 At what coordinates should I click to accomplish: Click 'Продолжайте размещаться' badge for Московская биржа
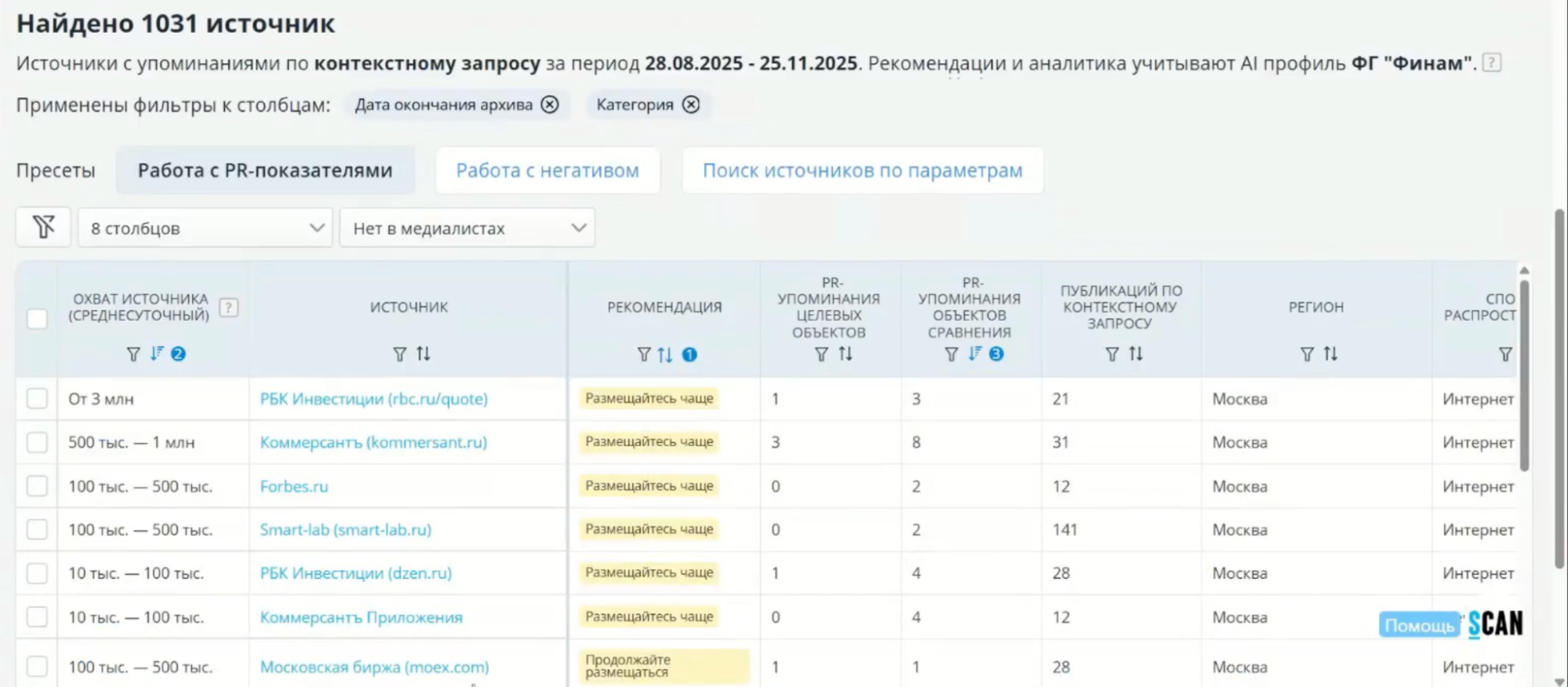pos(664,666)
